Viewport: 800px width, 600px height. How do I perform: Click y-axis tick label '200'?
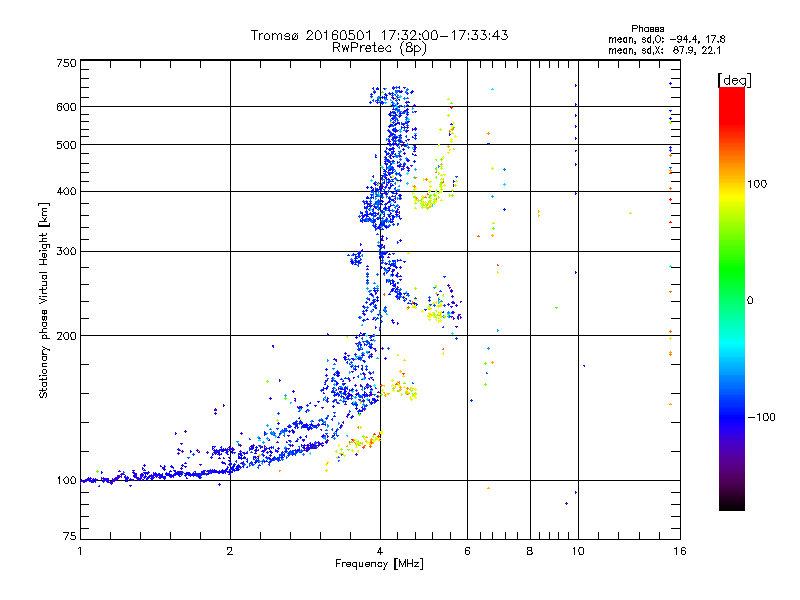point(67,336)
